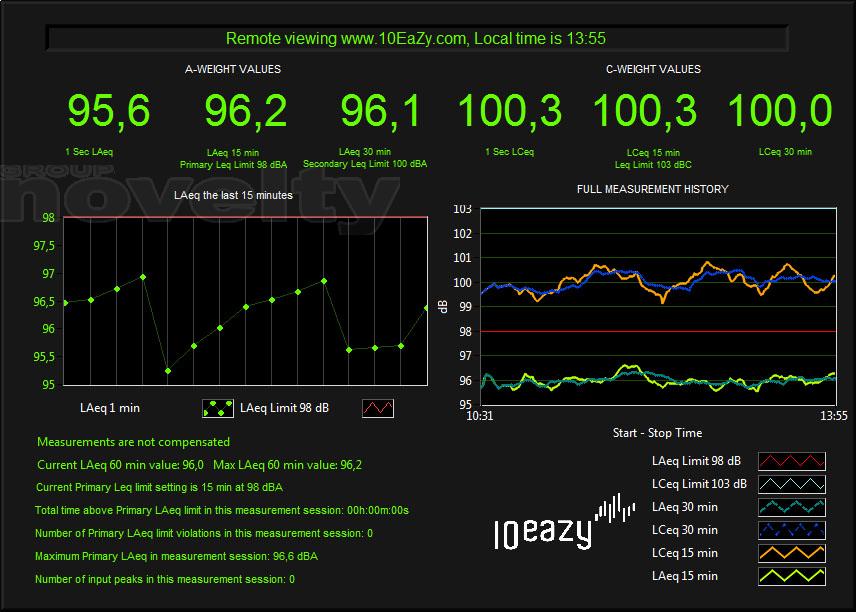Click the red line legend icon below left chart
The width and height of the screenshot is (856, 612).
[x=378, y=408]
